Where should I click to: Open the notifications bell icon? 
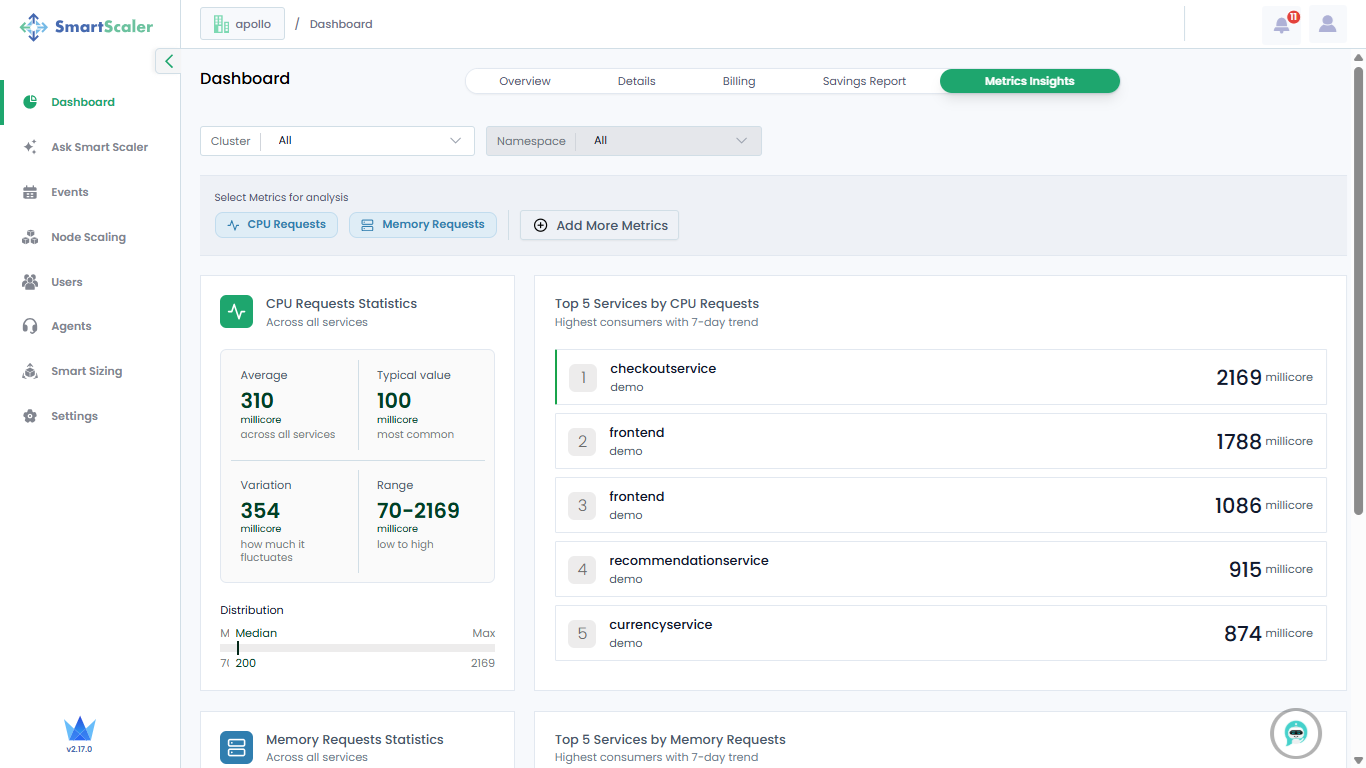click(1281, 25)
